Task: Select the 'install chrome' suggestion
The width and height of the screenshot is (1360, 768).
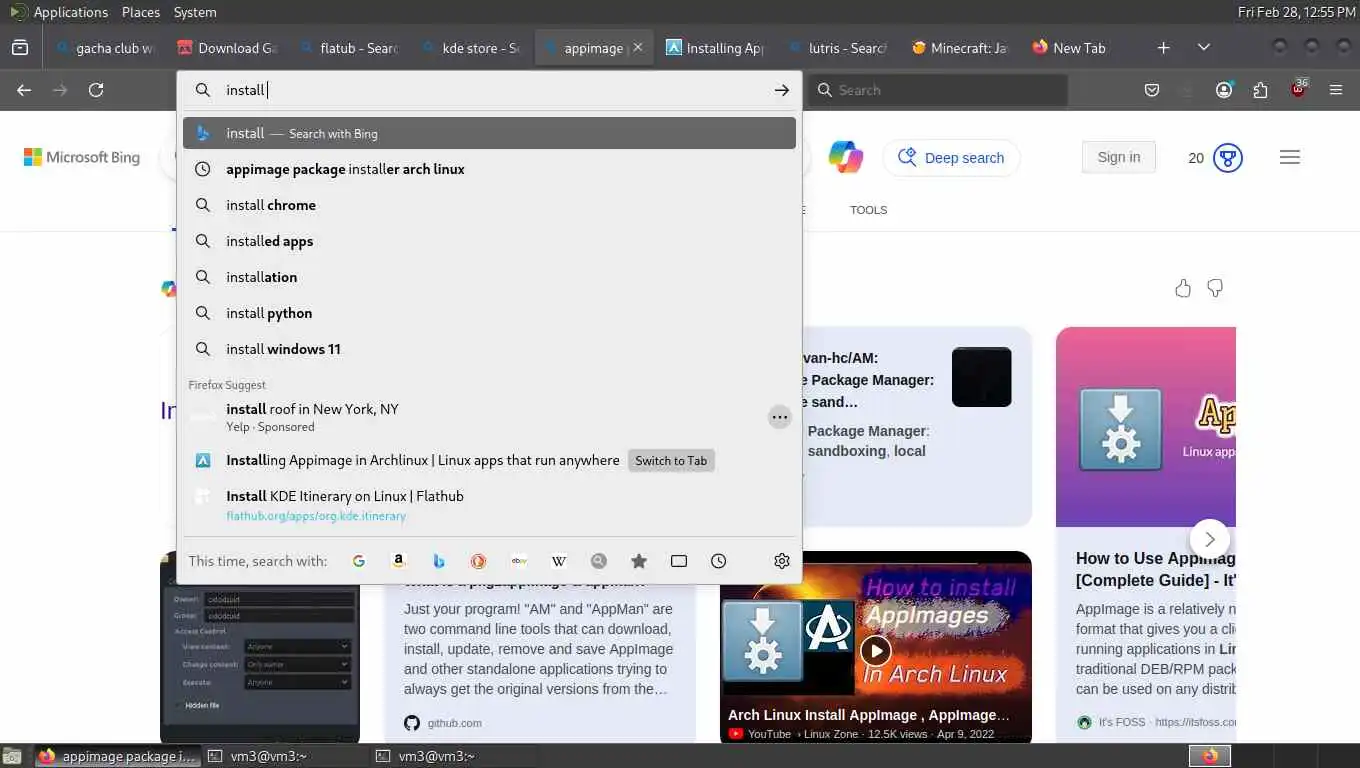Action: [x=489, y=205]
